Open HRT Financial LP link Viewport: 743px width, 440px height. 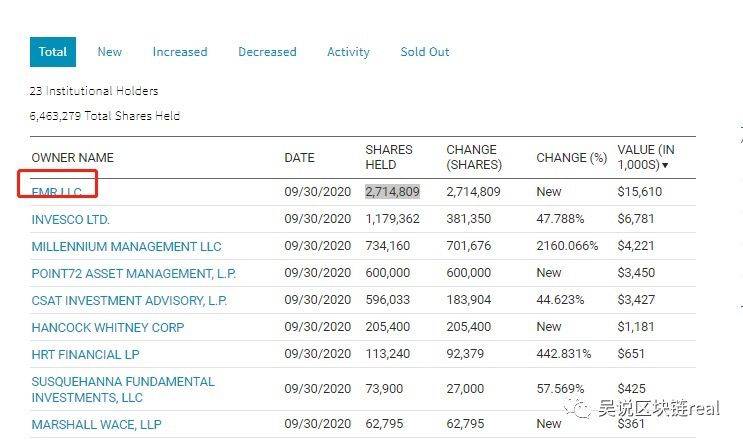85,354
